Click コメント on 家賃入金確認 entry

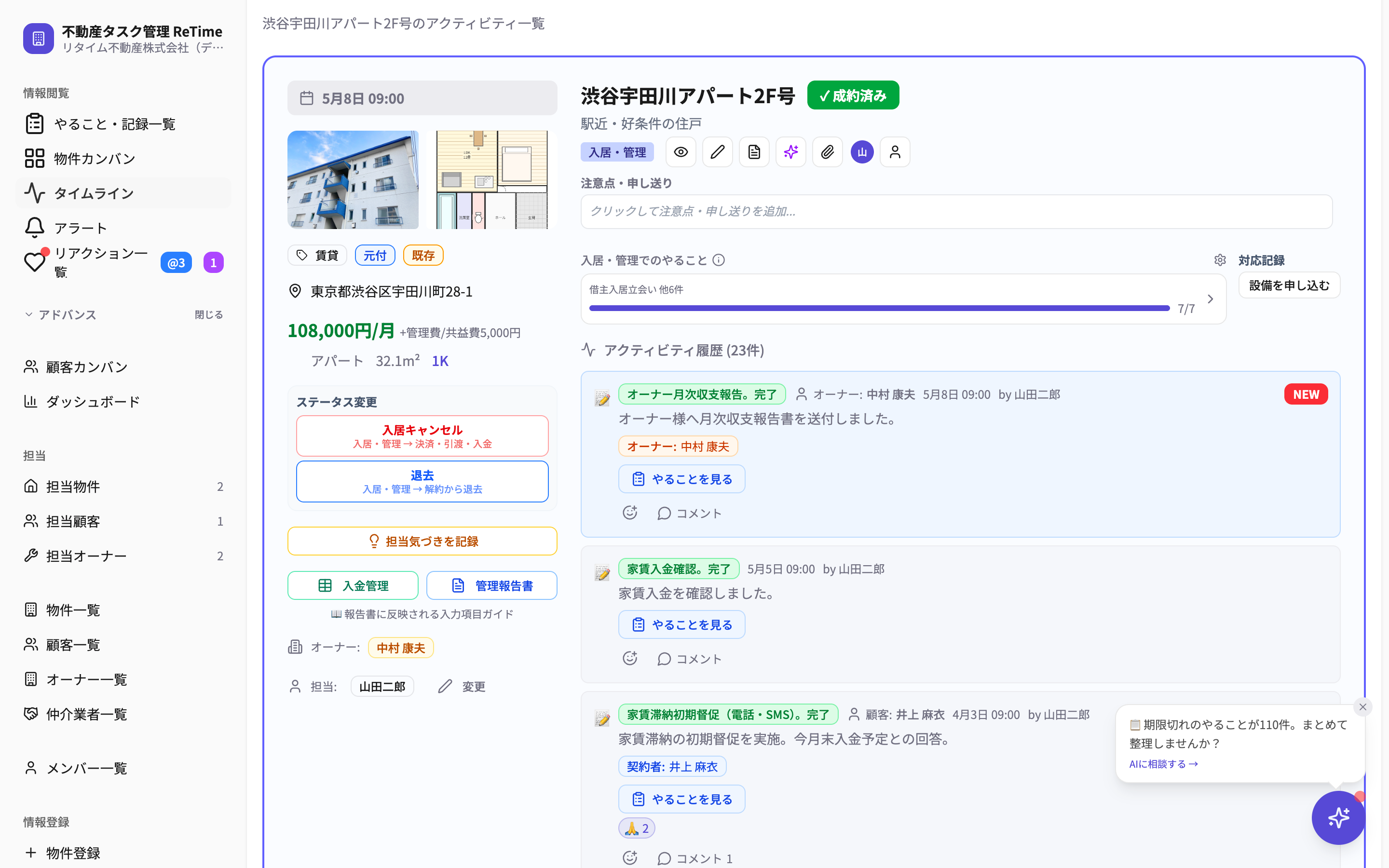click(x=689, y=659)
